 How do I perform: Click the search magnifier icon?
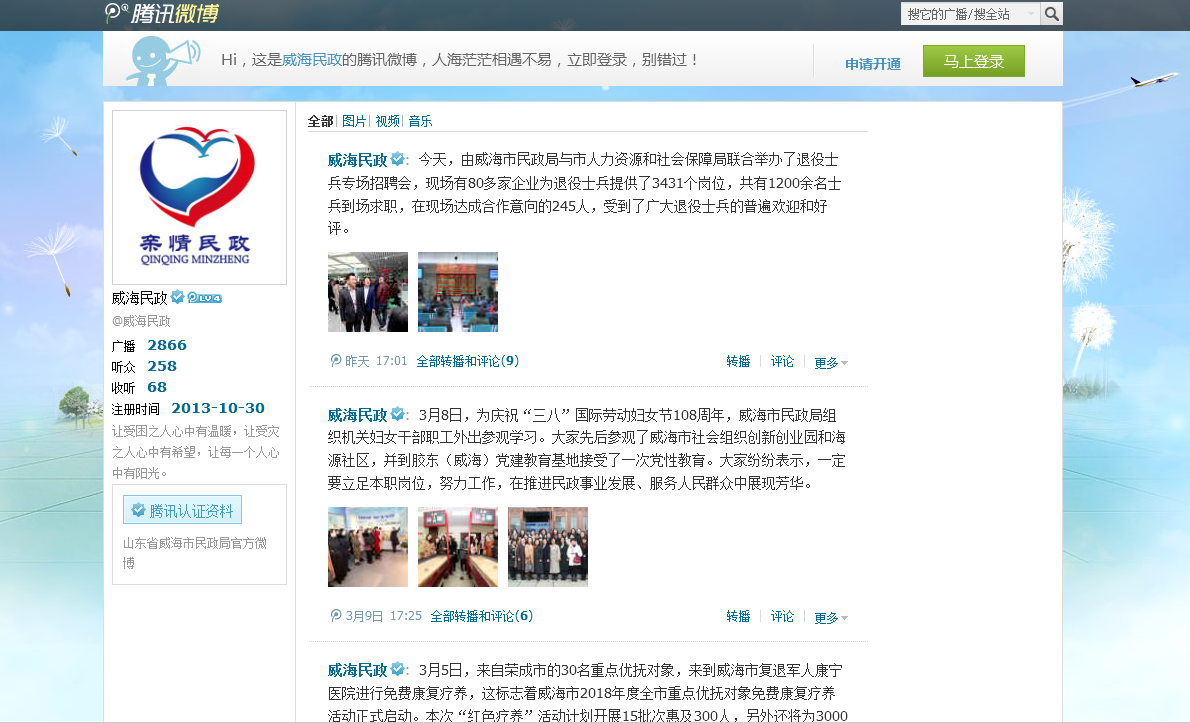[x=1051, y=14]
